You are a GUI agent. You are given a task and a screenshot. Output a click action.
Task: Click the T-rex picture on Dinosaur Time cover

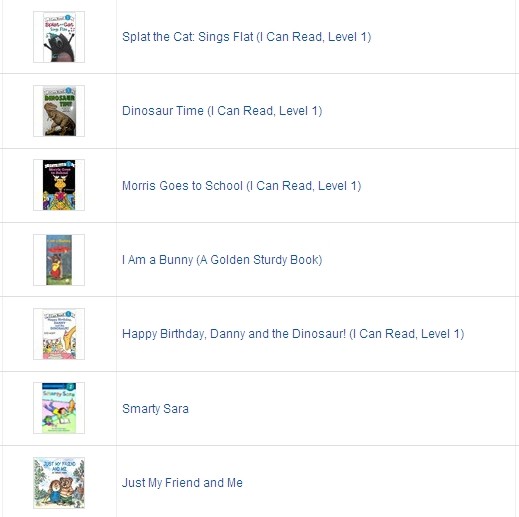tap(59, 119)
